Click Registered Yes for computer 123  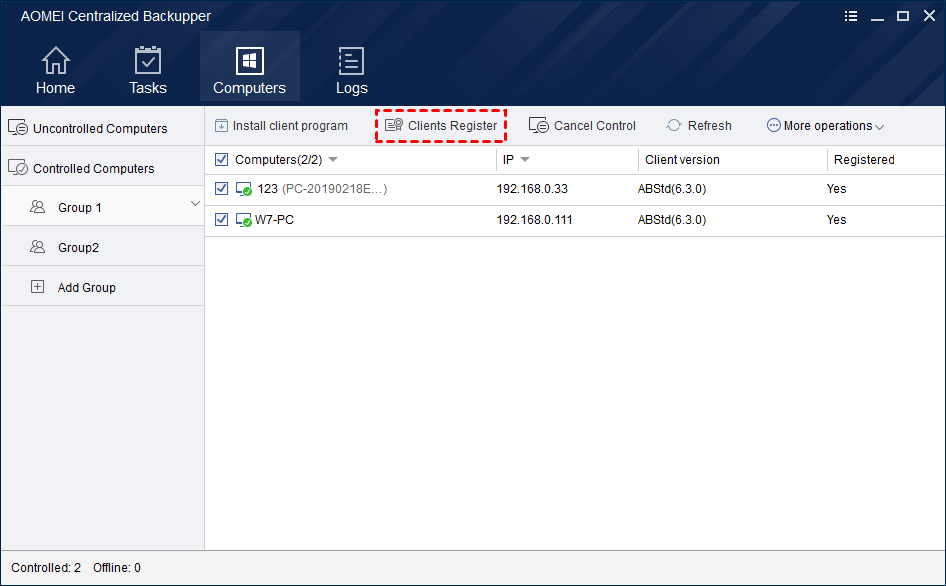[836, 189]
